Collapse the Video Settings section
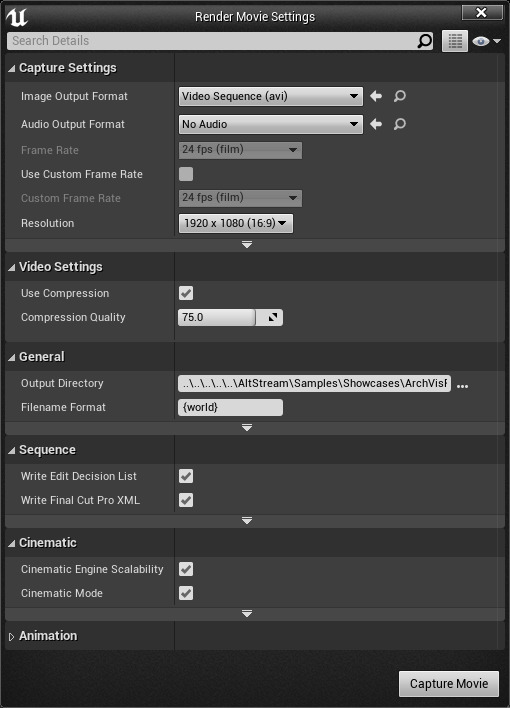 tap(12, 268)
